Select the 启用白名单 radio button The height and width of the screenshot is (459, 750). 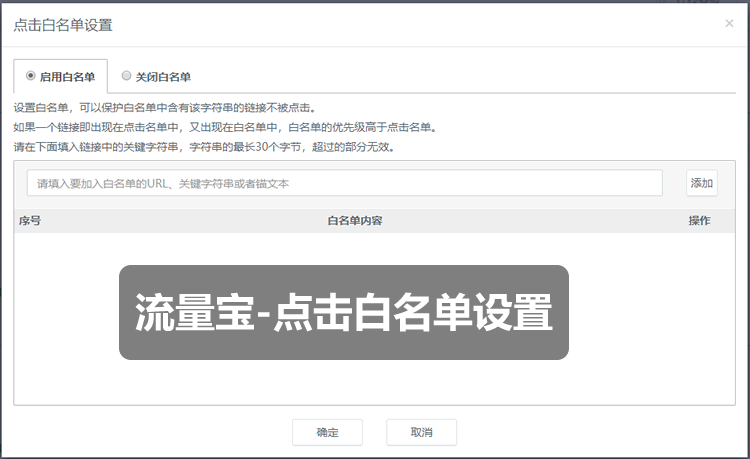31,76
